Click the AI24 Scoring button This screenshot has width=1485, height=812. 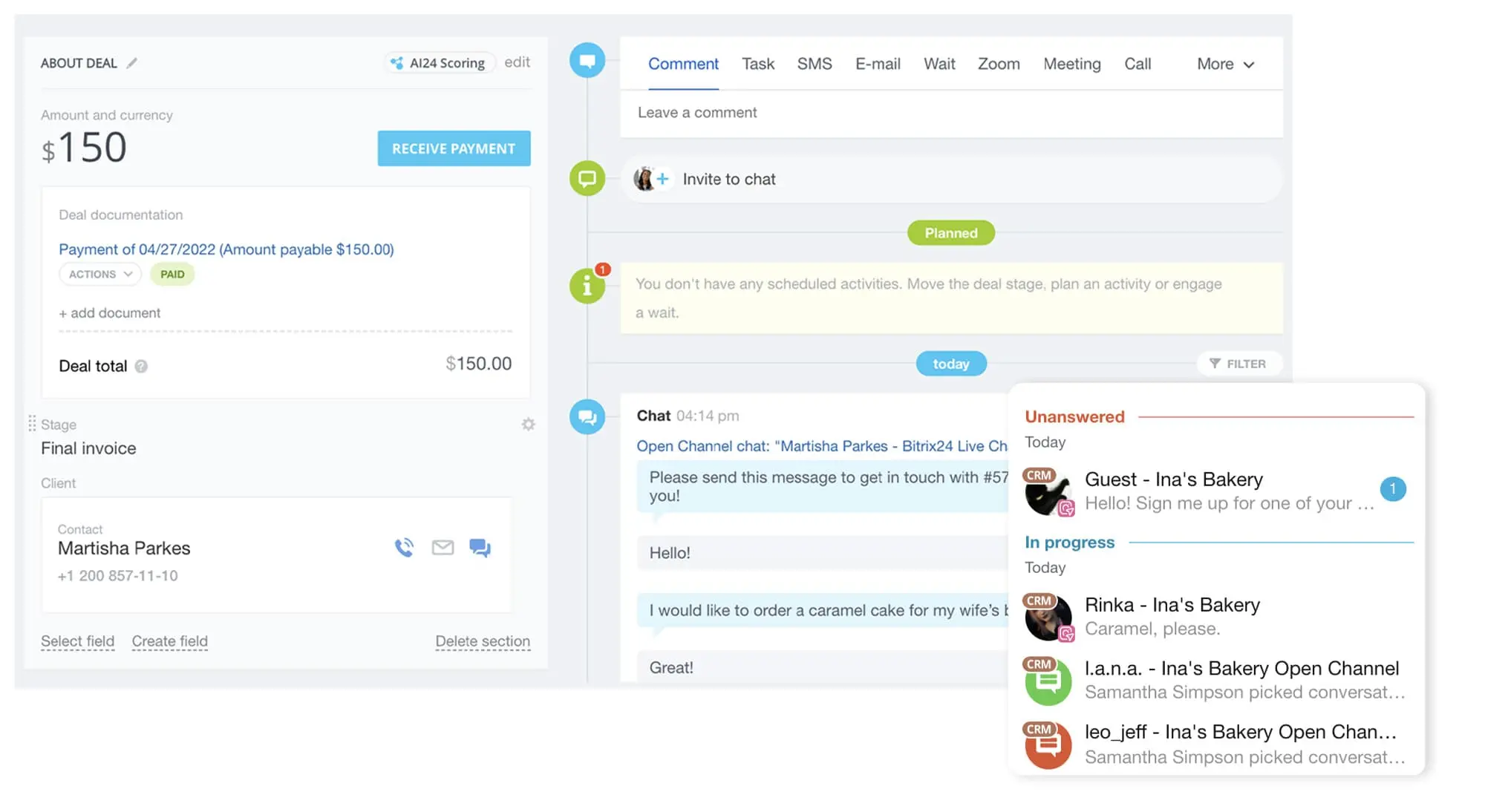(x=438, y=63)
